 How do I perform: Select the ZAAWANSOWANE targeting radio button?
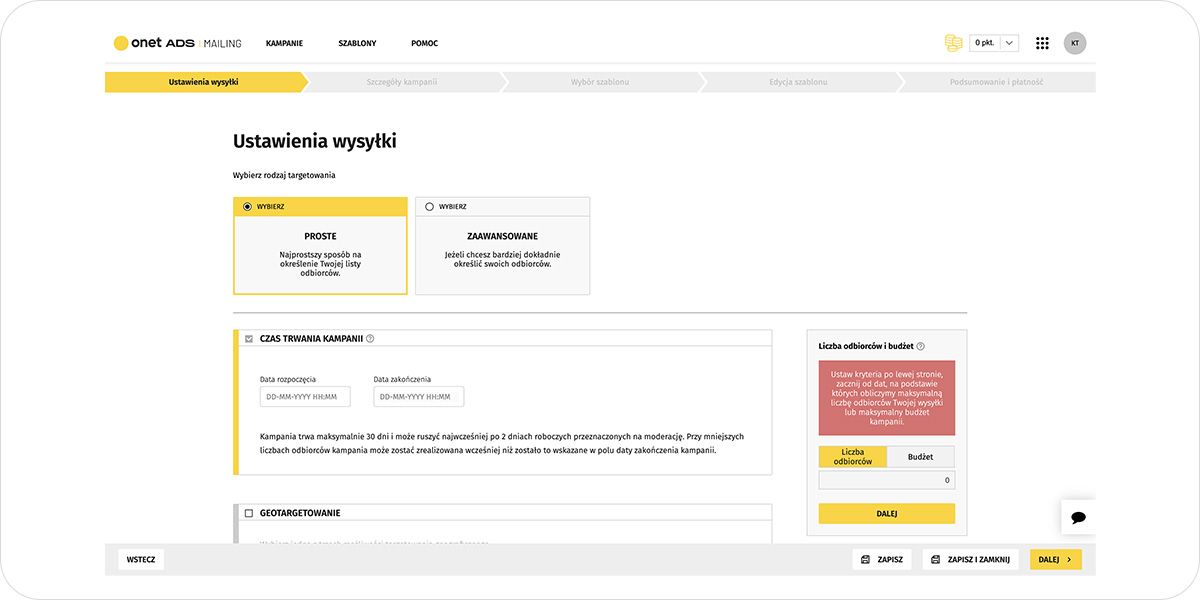[430, 207]
